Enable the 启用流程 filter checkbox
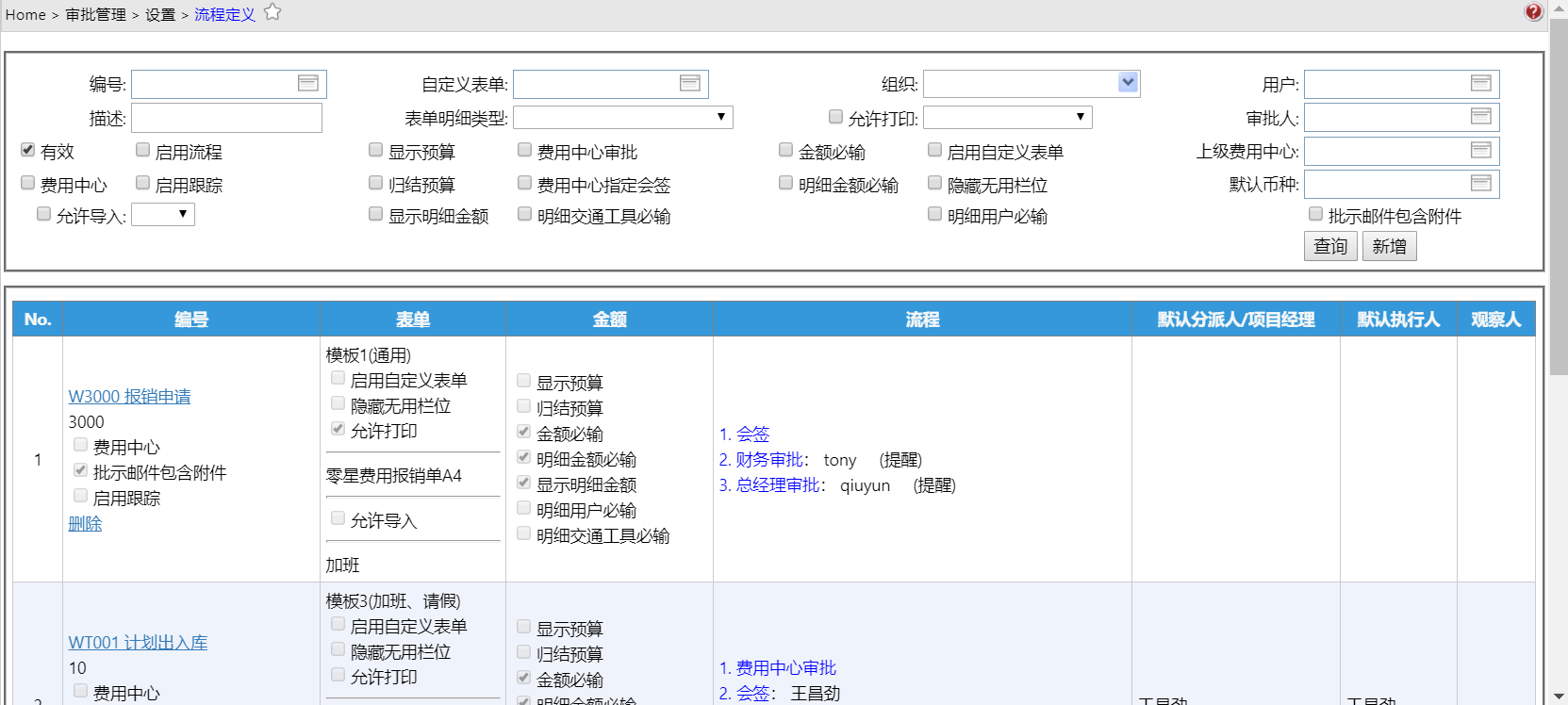 point(143,150)
